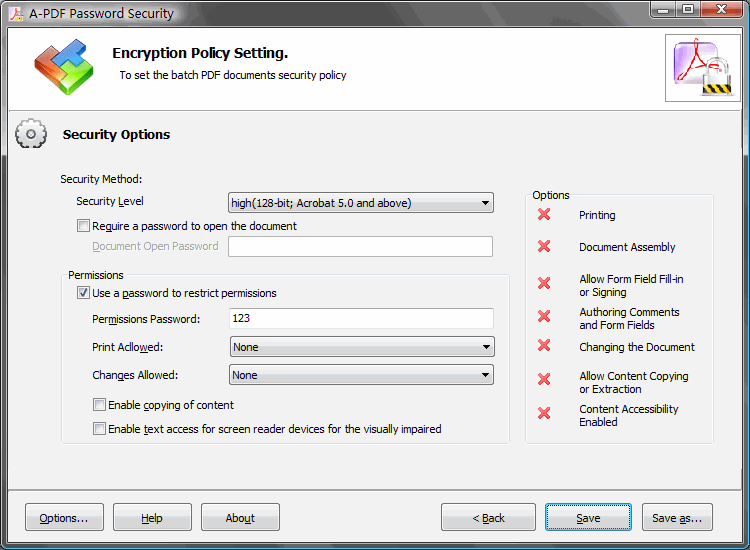
Task: Click the red X for Changing the Document
Action: pos(544,346)
